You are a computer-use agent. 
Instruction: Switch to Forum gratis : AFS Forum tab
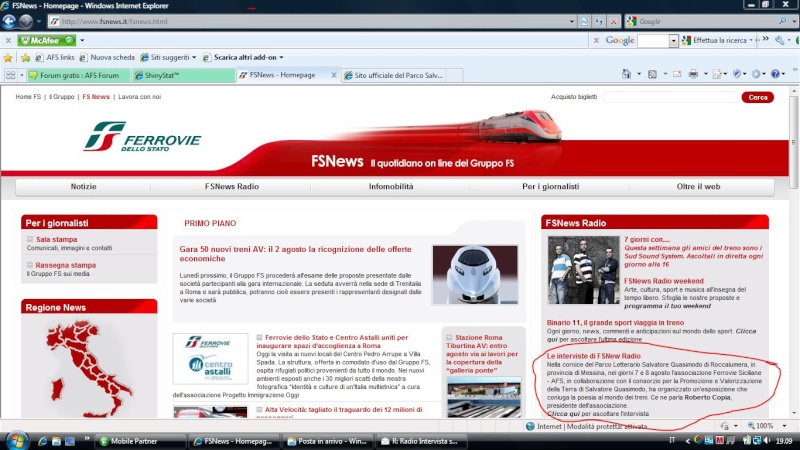click(79, 76)
